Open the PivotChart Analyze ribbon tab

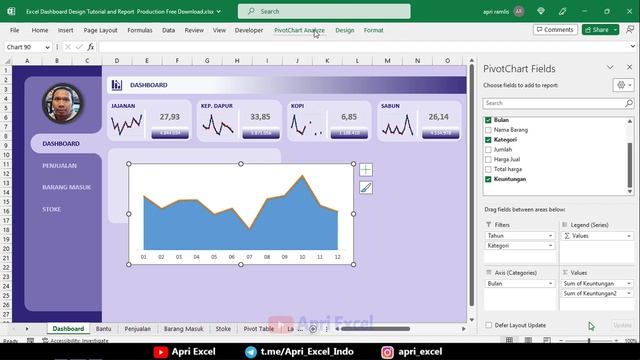299,30
